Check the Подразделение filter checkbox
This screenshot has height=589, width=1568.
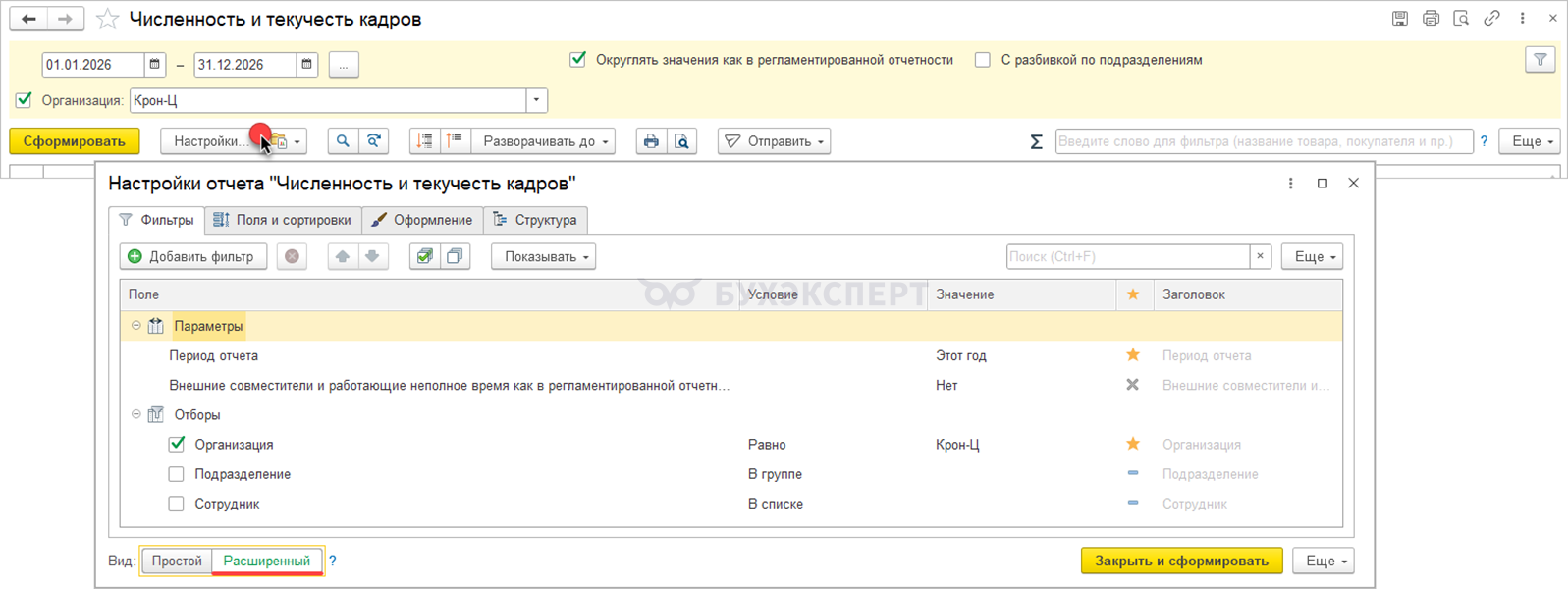[177, 474]
